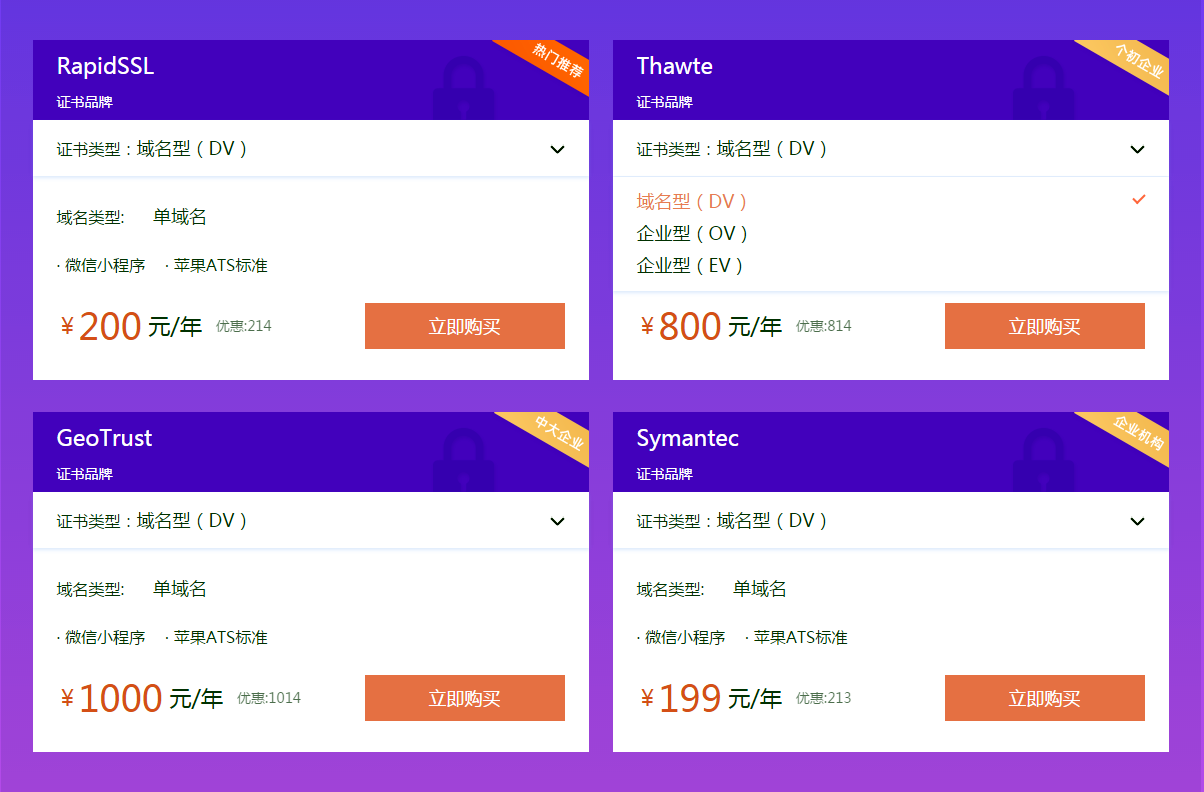Select the 企业型（OV）certificate option
This screenshot has width=1204, height=792.
click(691, 233)
